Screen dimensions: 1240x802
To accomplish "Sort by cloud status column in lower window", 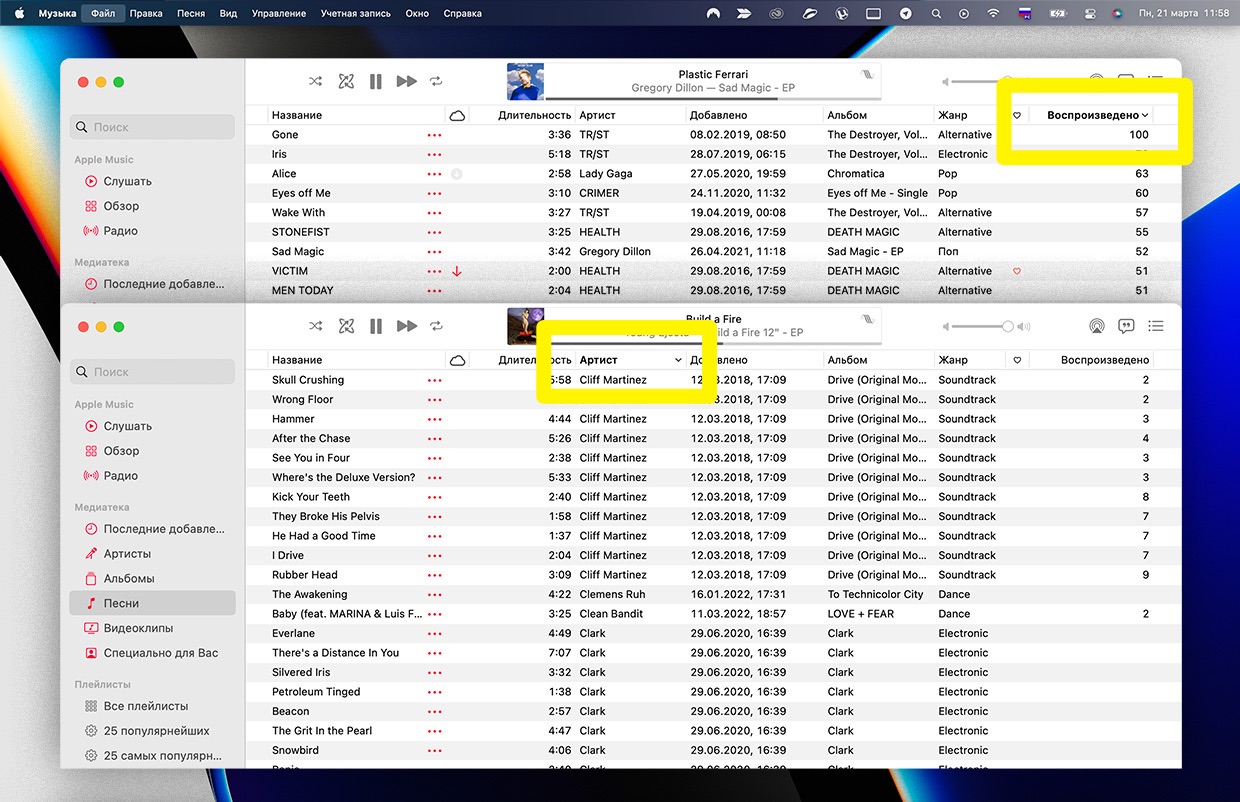I will point(458,360).
